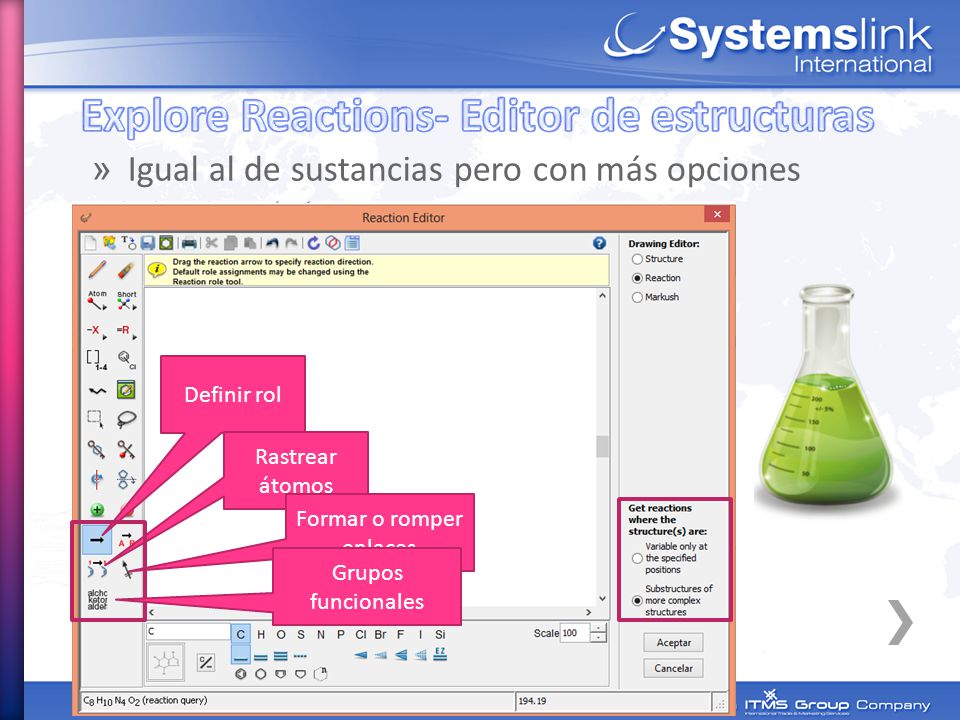This screenshot has width=960, height=720.
Task: Click the caffeine structure thumbnail preview
Action: tap(166, 662)
